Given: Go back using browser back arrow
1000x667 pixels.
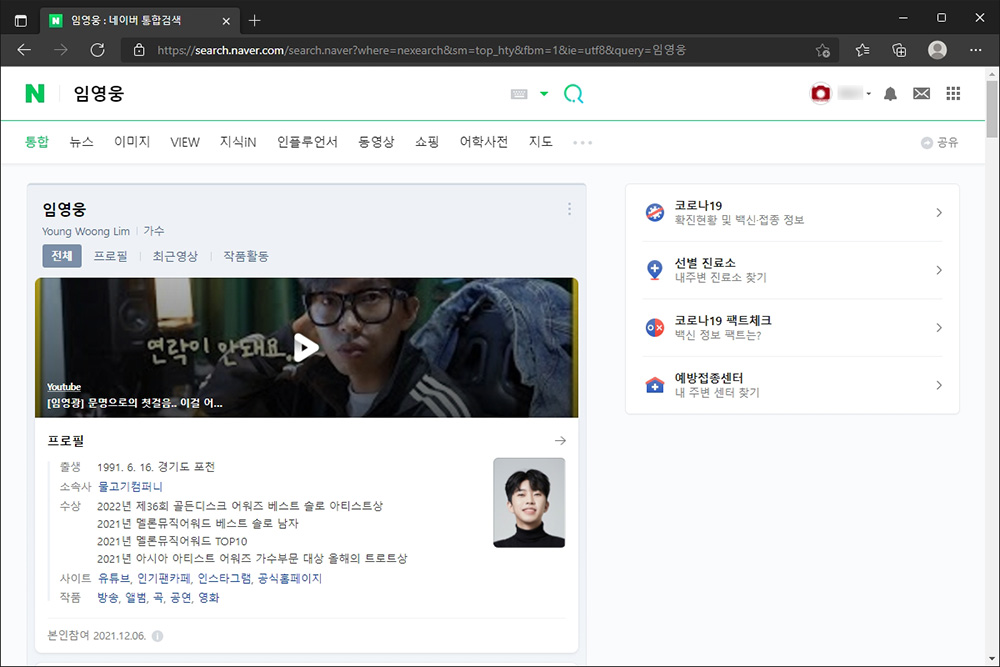Looking at the screenshot, I should 24,50.
